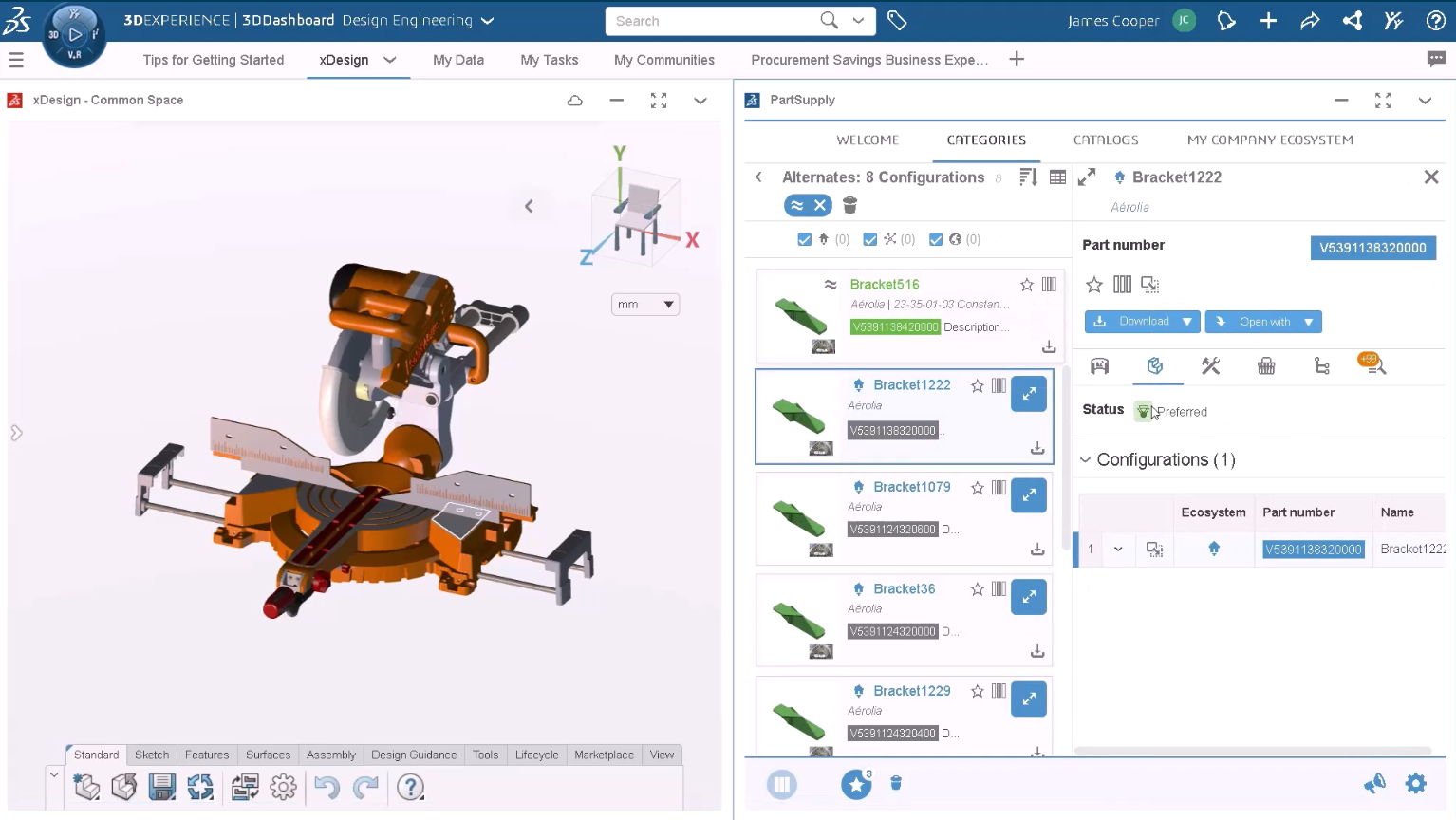Switch to the CATALOGS tab
Viewport: 1456px width, 820px height.
pos(1105,140)
